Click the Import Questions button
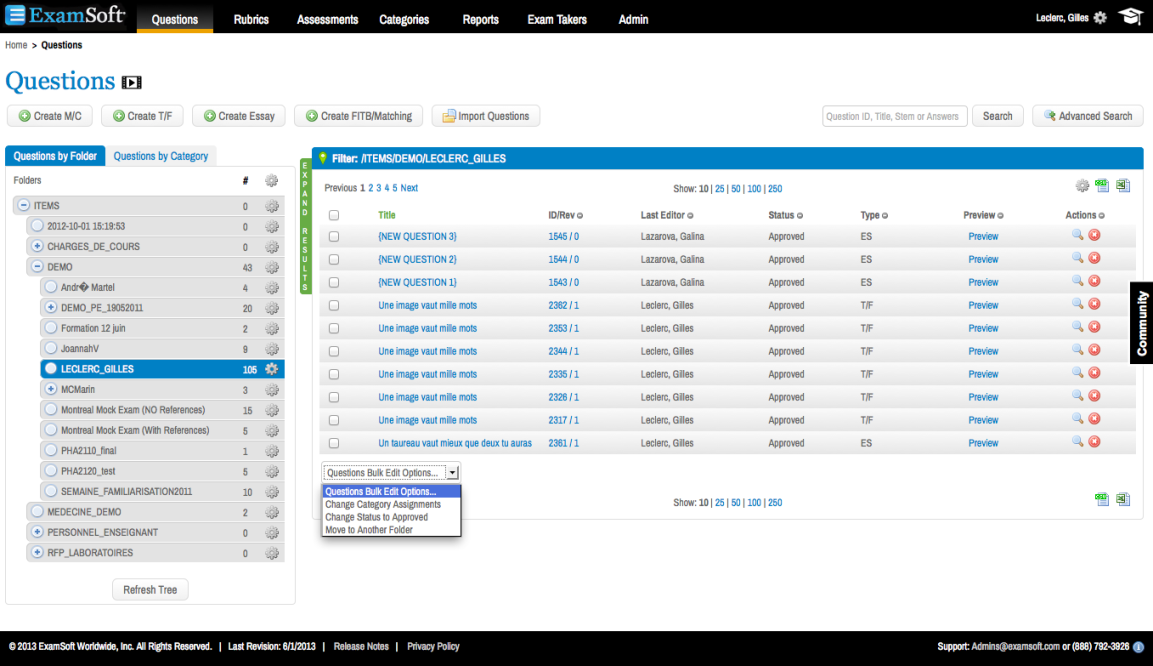Viewport: 1153px width, 666px height. tap(485, 116)
